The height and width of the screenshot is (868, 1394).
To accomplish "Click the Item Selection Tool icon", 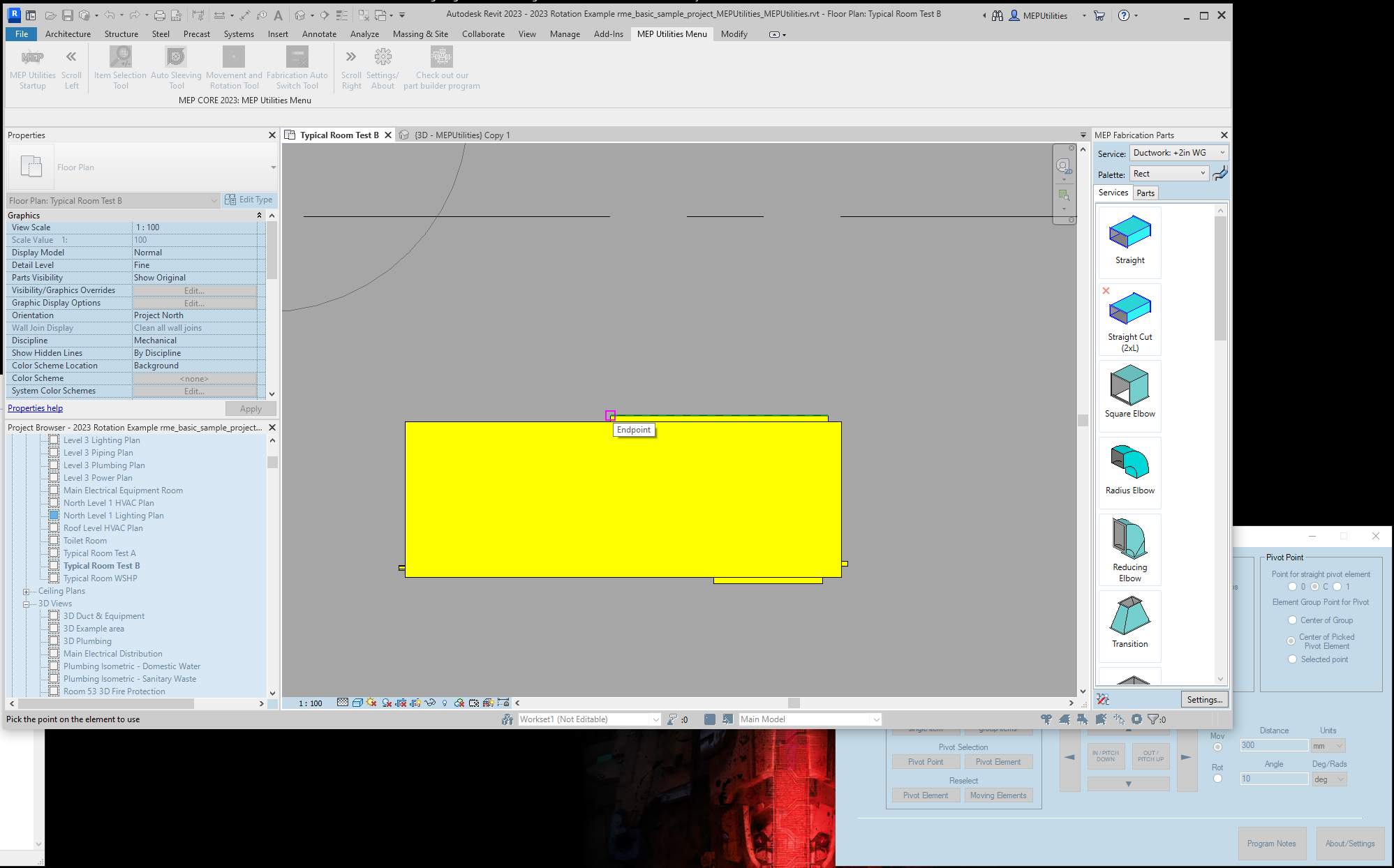I will coord(121,58).
